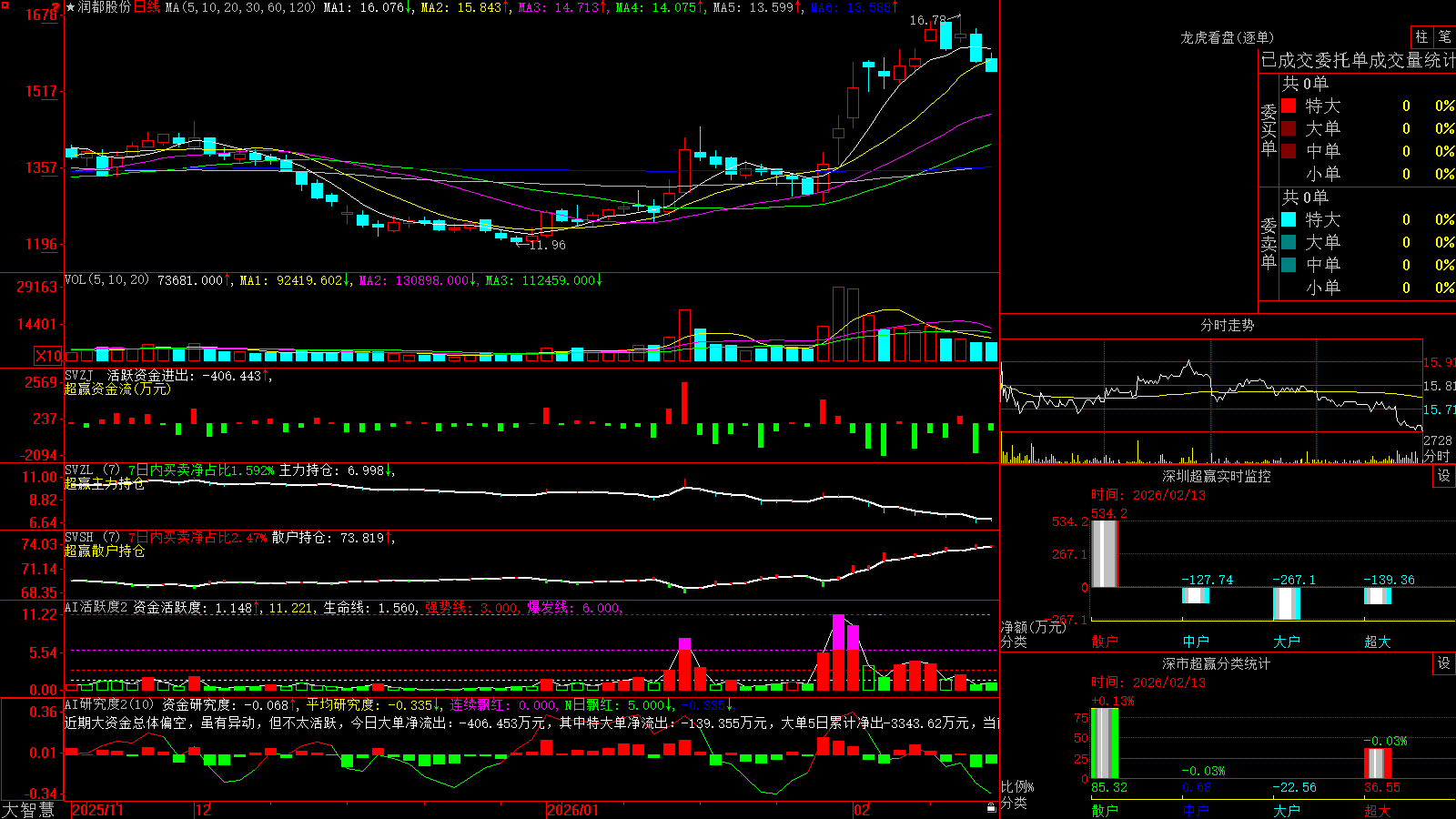Click the MA4: 14.075 value
1456x819 pixels.
coord(660,7)
